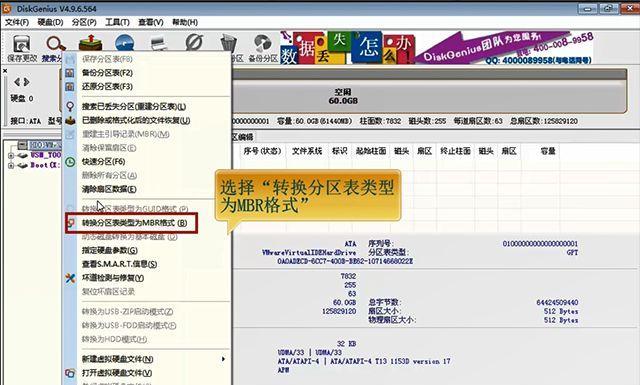Click the 快速分区(F6) clock icon

70,162
